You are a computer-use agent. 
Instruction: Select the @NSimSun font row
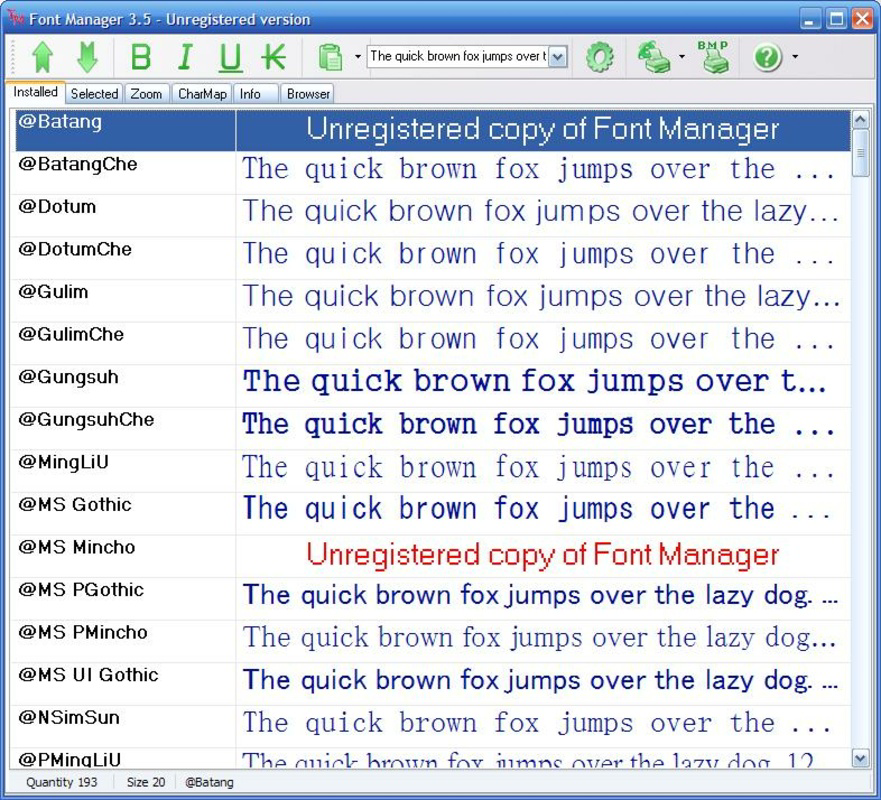(433, 727)
